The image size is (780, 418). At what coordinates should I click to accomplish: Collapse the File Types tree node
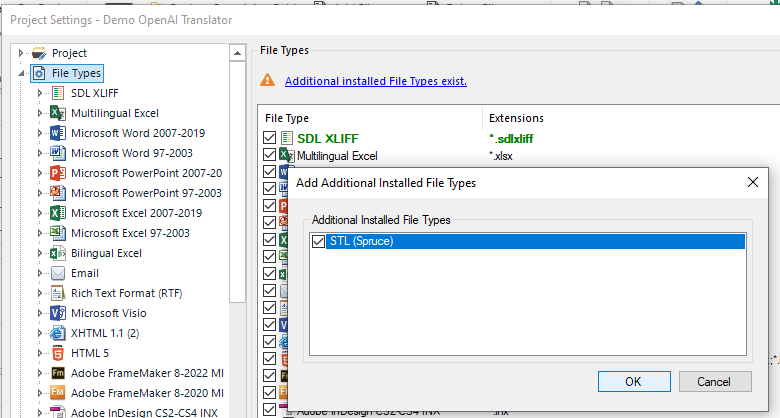21,73
